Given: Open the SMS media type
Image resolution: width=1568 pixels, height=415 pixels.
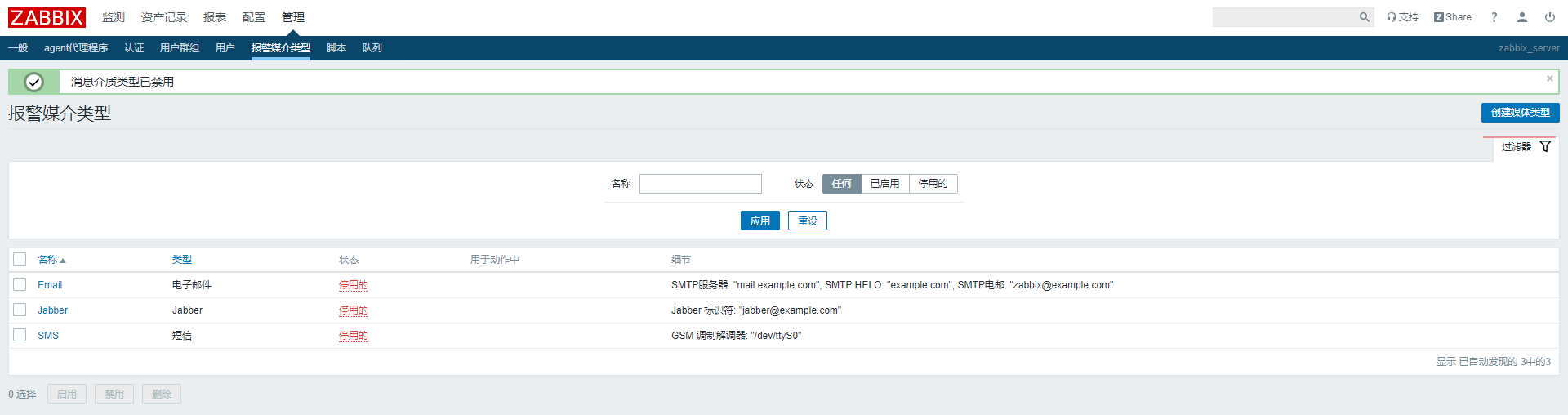Looking at the screenshot, I should [x=48, y=336].
